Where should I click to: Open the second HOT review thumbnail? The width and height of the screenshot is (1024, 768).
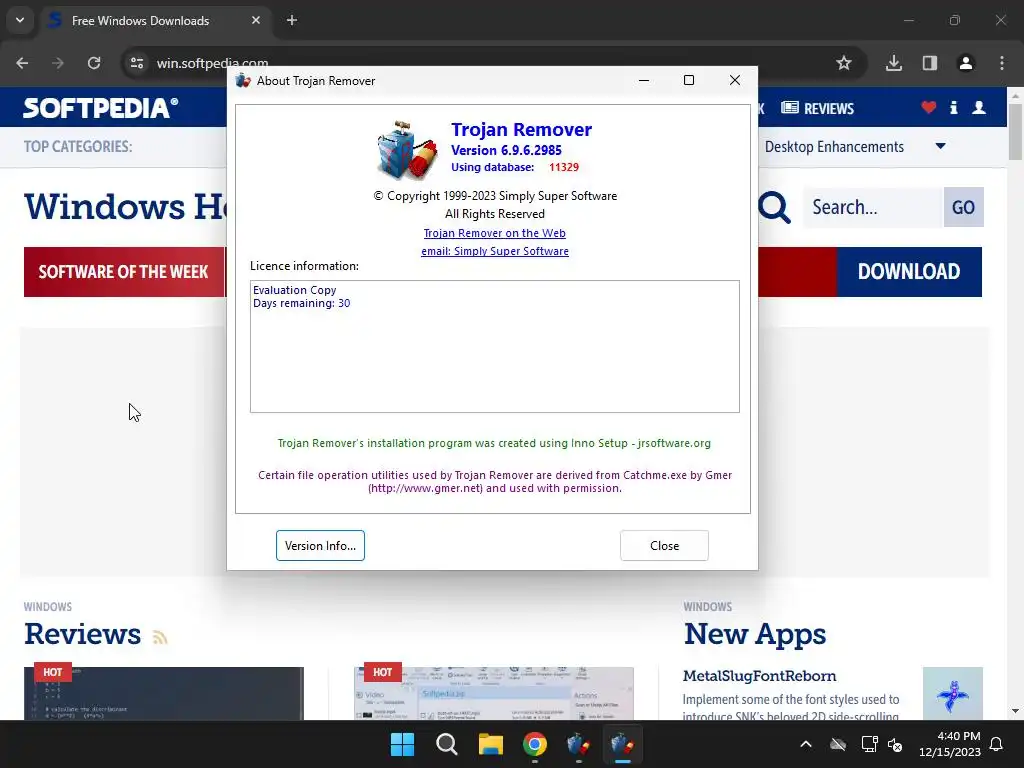(494, 694)
